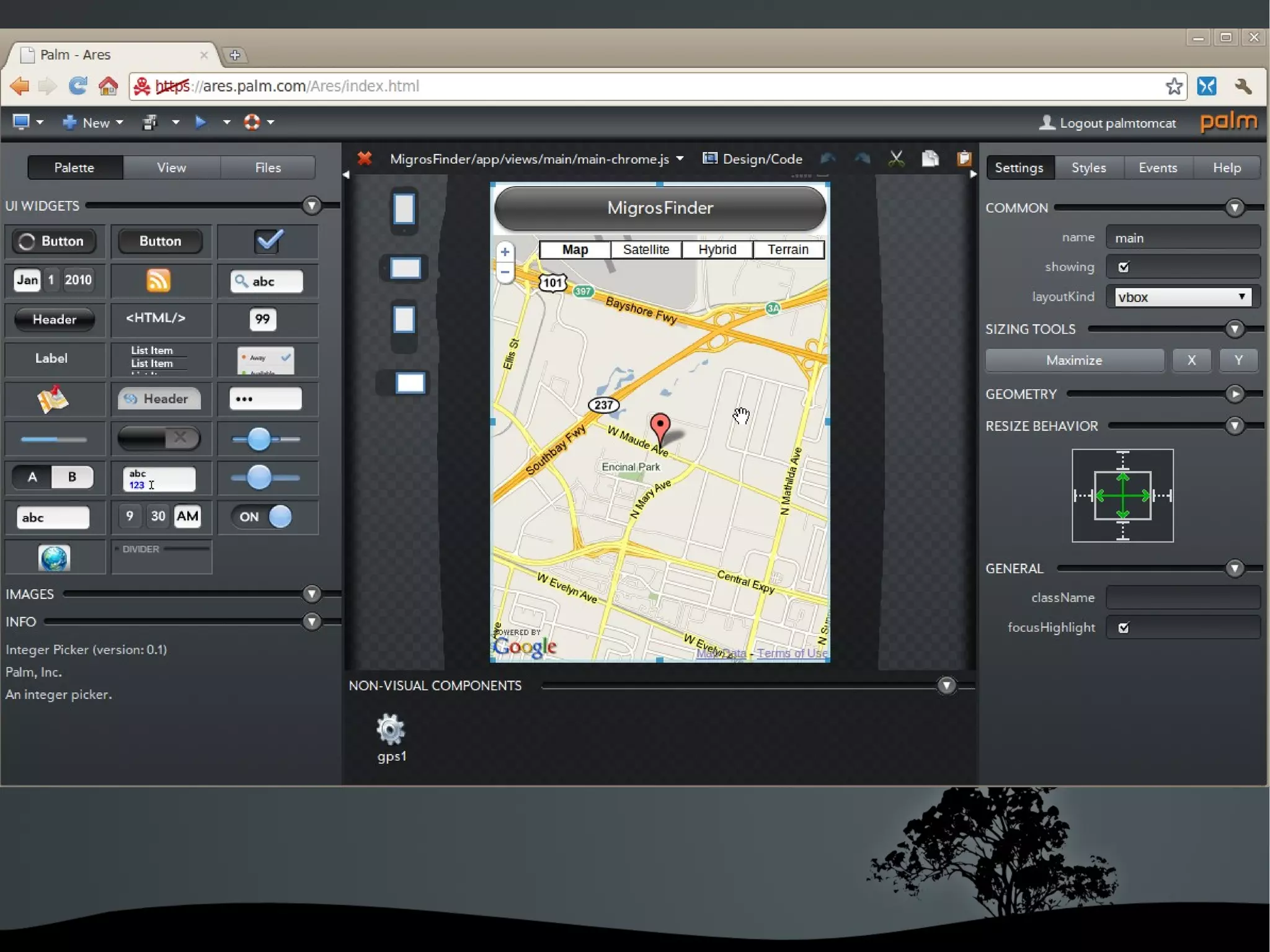Open the layoutKind vbox dropdown
The image size is (1270, 952).
pos(1182,297)
